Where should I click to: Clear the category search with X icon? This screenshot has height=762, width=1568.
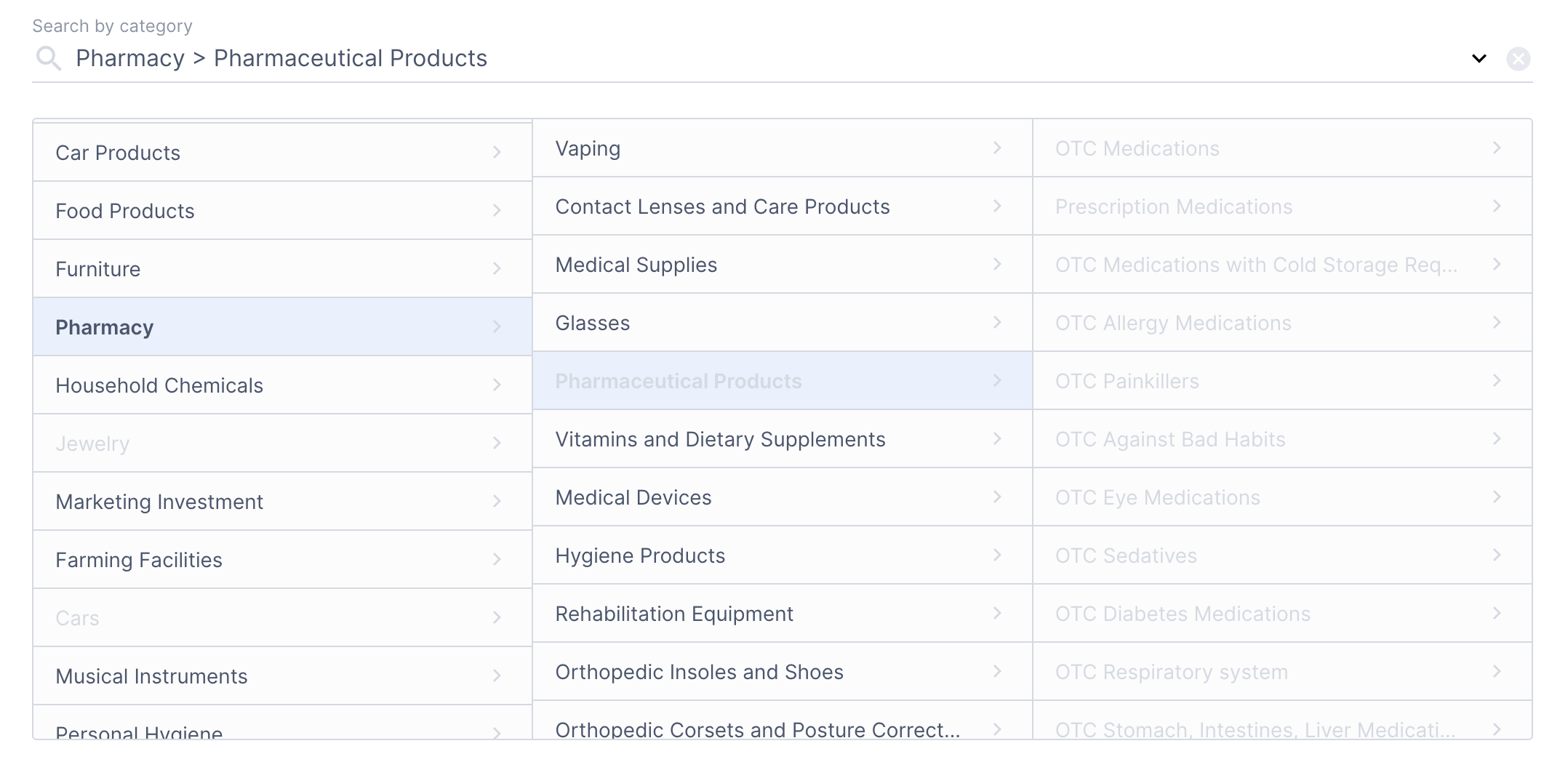point(1518,59)
